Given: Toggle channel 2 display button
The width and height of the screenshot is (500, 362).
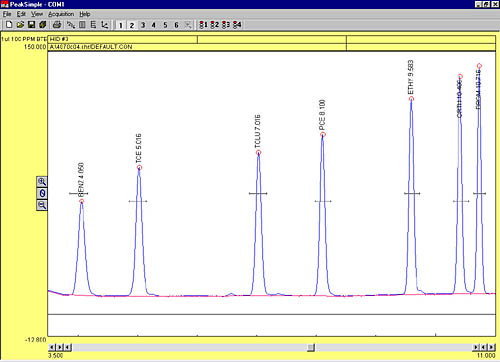Looking at the screenshot, I should [132, 25].
